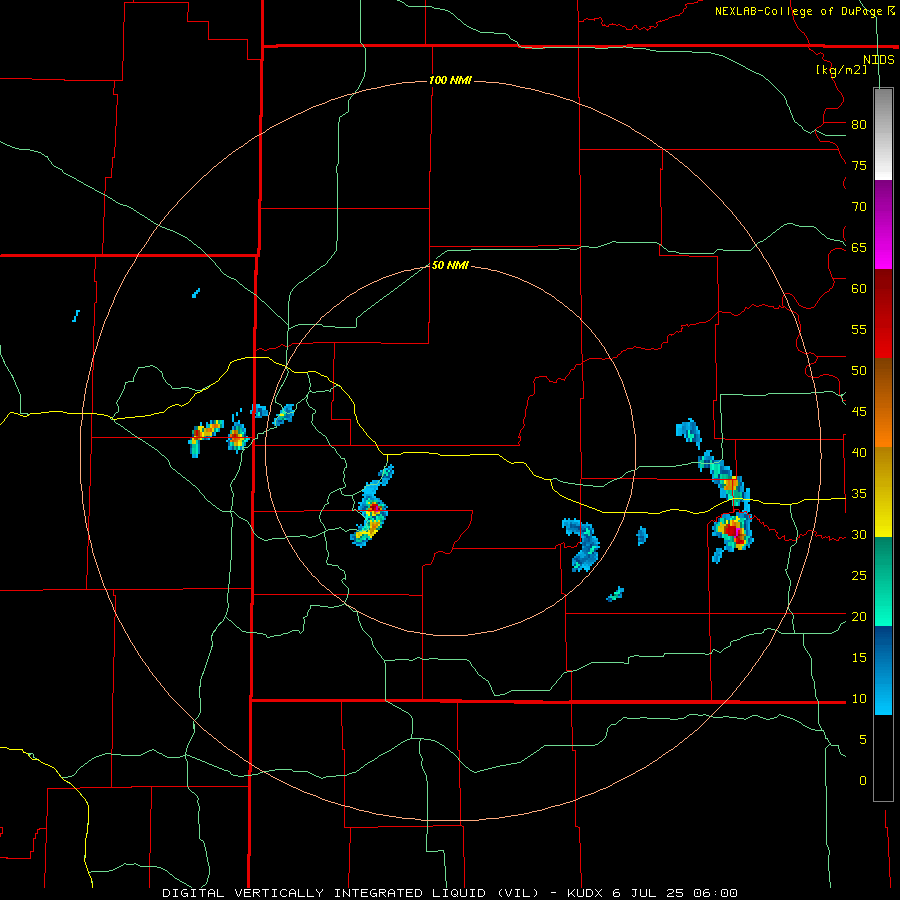Click the 0 value on the color scale

click(863, 781)
